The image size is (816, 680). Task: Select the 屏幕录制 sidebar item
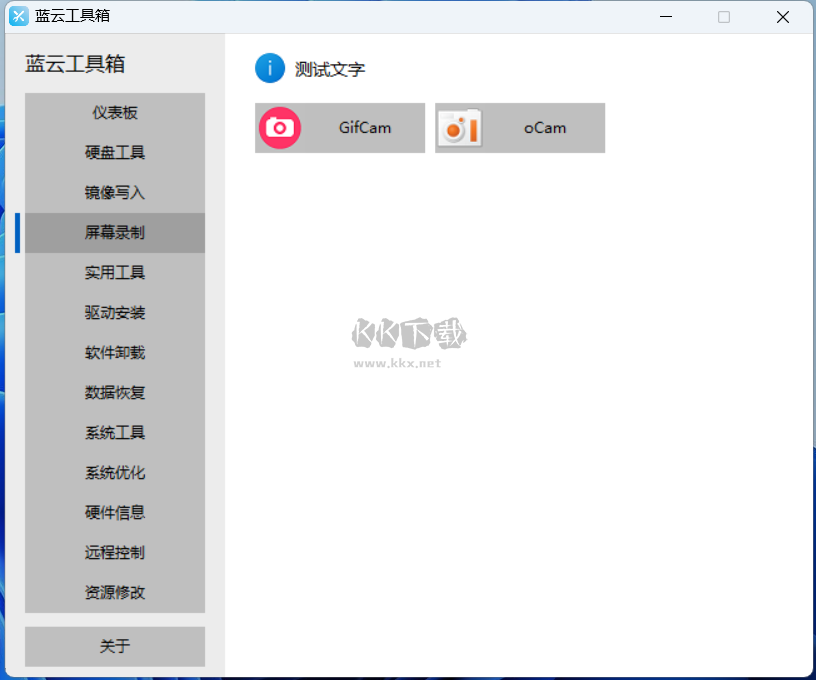point(115,233)
